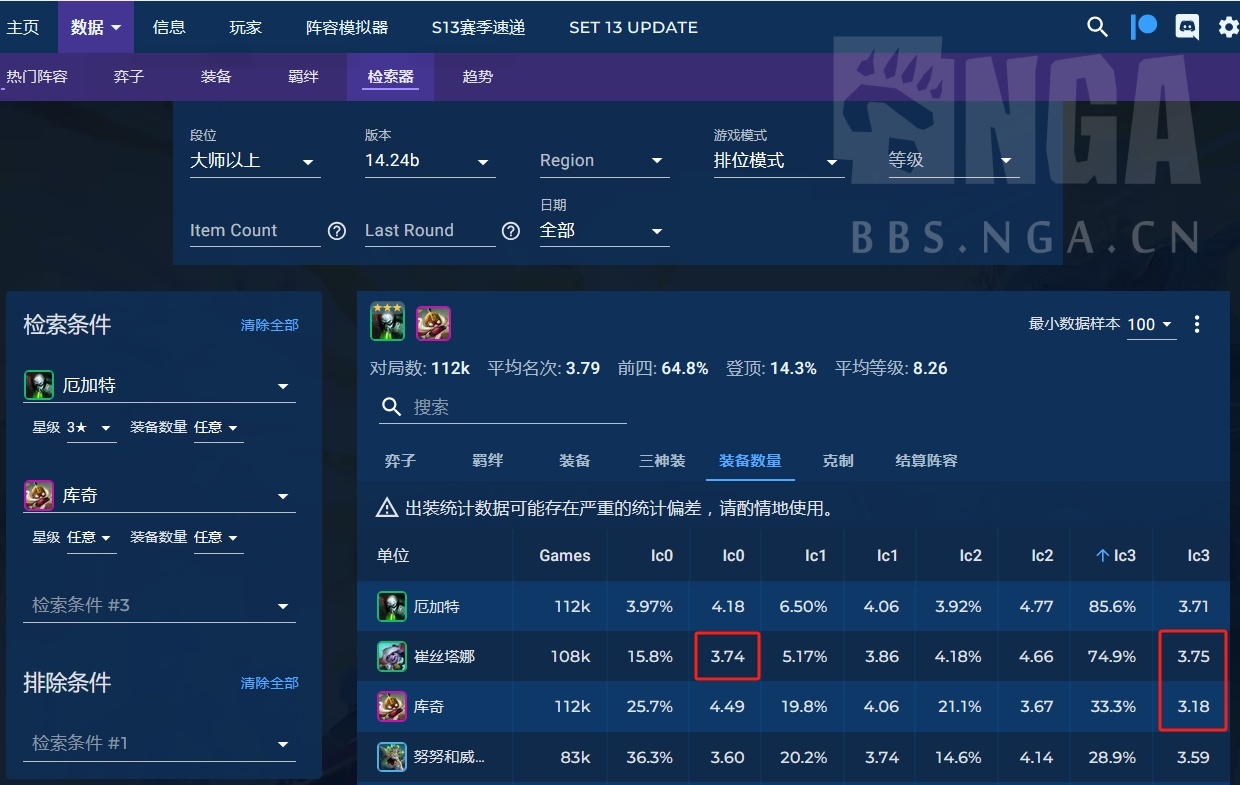Open 信息 in top navigation
The height and width of the screenshot is (785, 1240).
[169, 27]
